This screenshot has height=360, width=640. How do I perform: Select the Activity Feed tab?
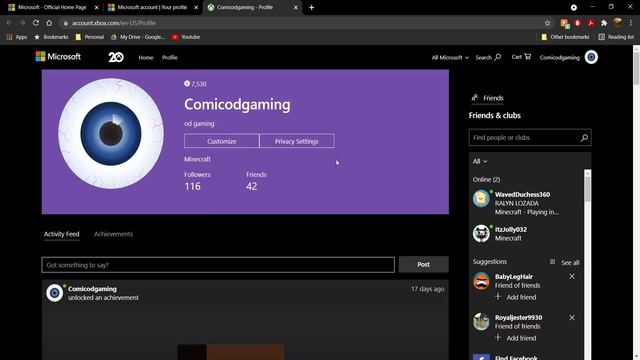[62, 234]
